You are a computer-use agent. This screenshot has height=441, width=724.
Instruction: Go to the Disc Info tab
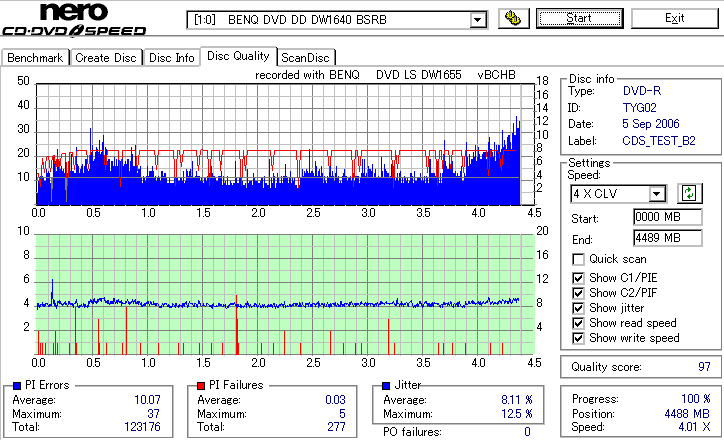(x=172, y=58)
